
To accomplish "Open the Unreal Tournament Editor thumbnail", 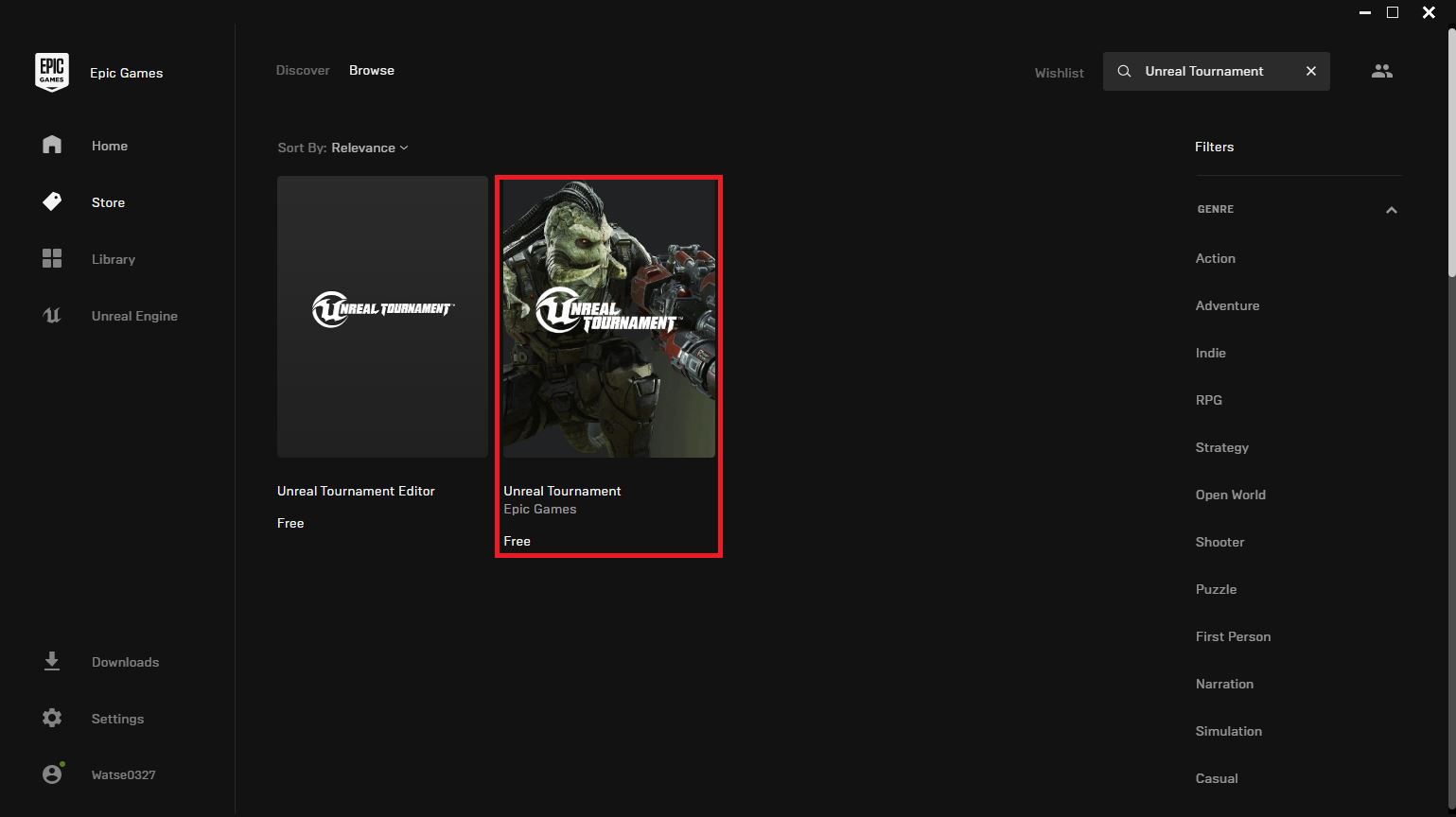I will pyautogui.click(x=382, y=317).
